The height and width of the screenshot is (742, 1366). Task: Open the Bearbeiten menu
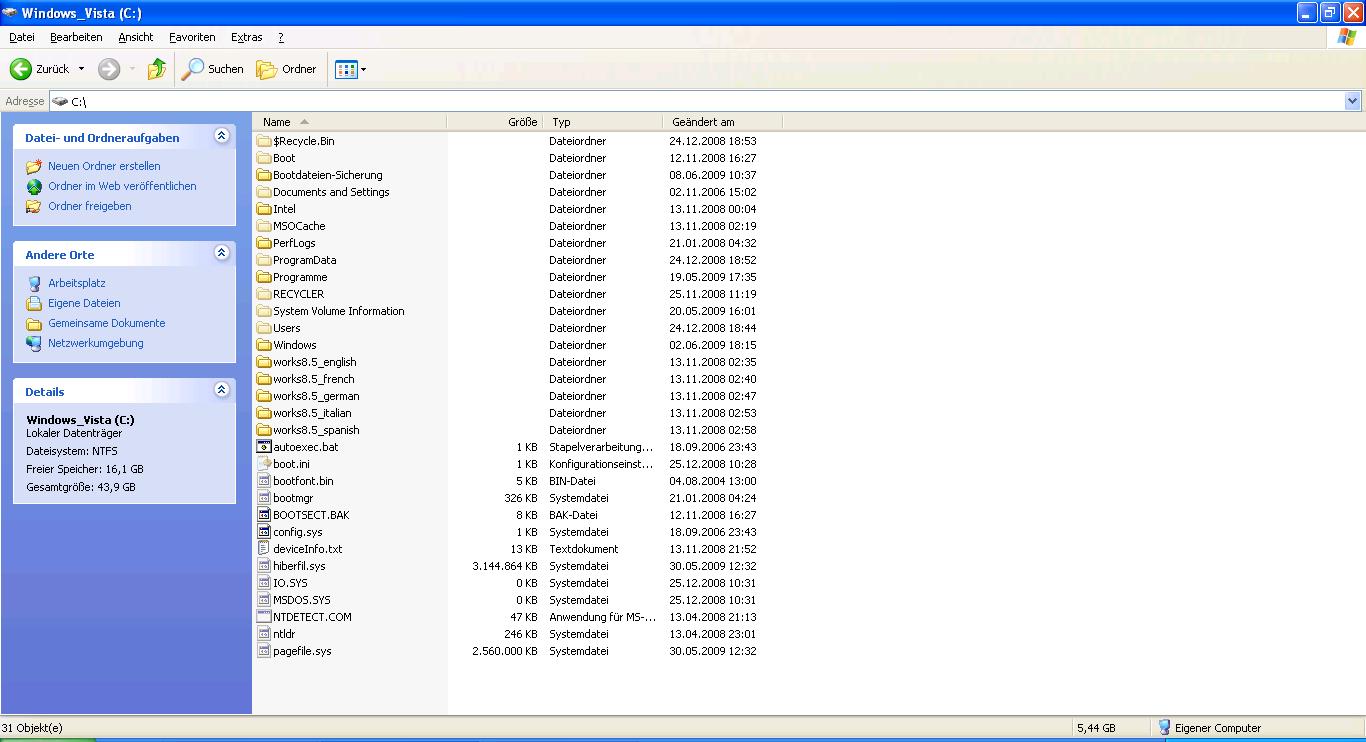coord(76,37)
